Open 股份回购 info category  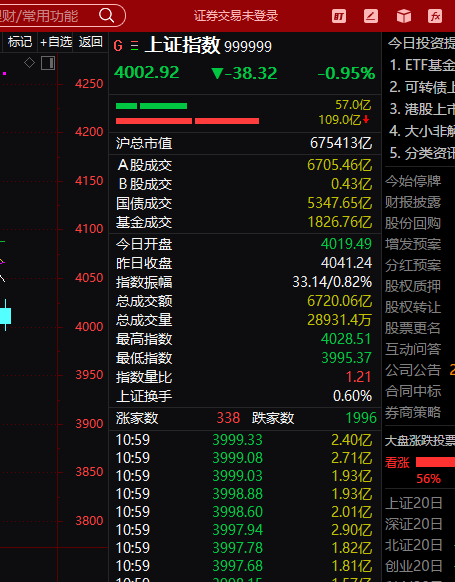pos(413,223)
